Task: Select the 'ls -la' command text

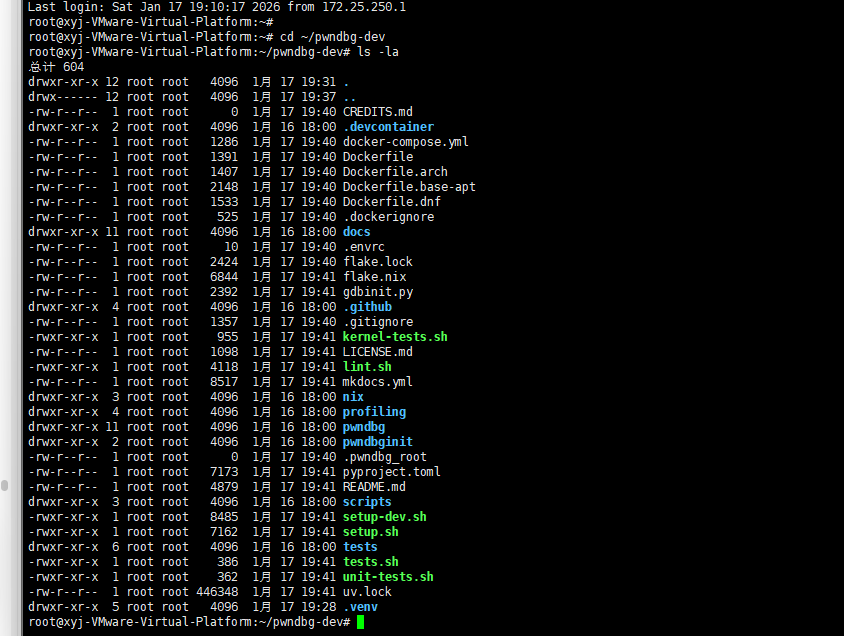Action: (x=378, y=52)
